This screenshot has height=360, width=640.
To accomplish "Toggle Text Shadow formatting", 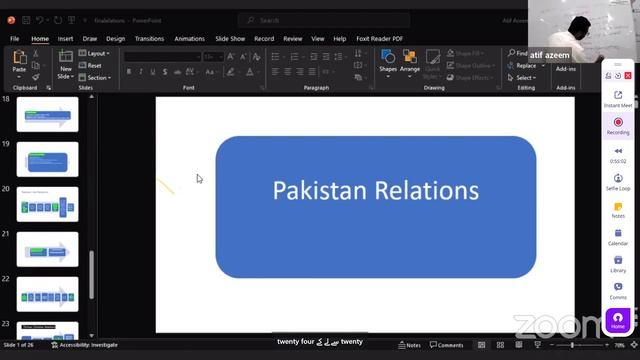I will tap(165, 72).
